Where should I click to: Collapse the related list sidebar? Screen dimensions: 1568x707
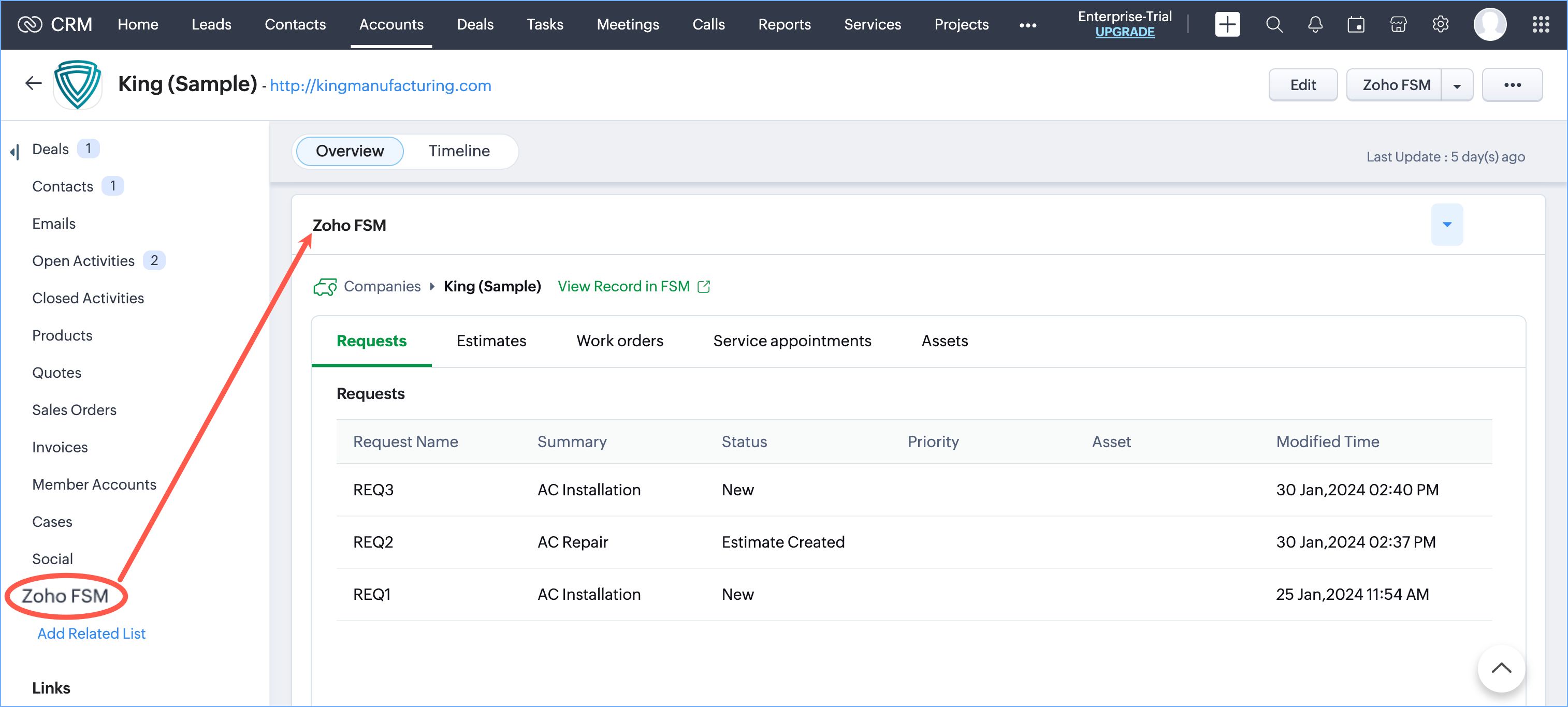[x=14, y=152]
